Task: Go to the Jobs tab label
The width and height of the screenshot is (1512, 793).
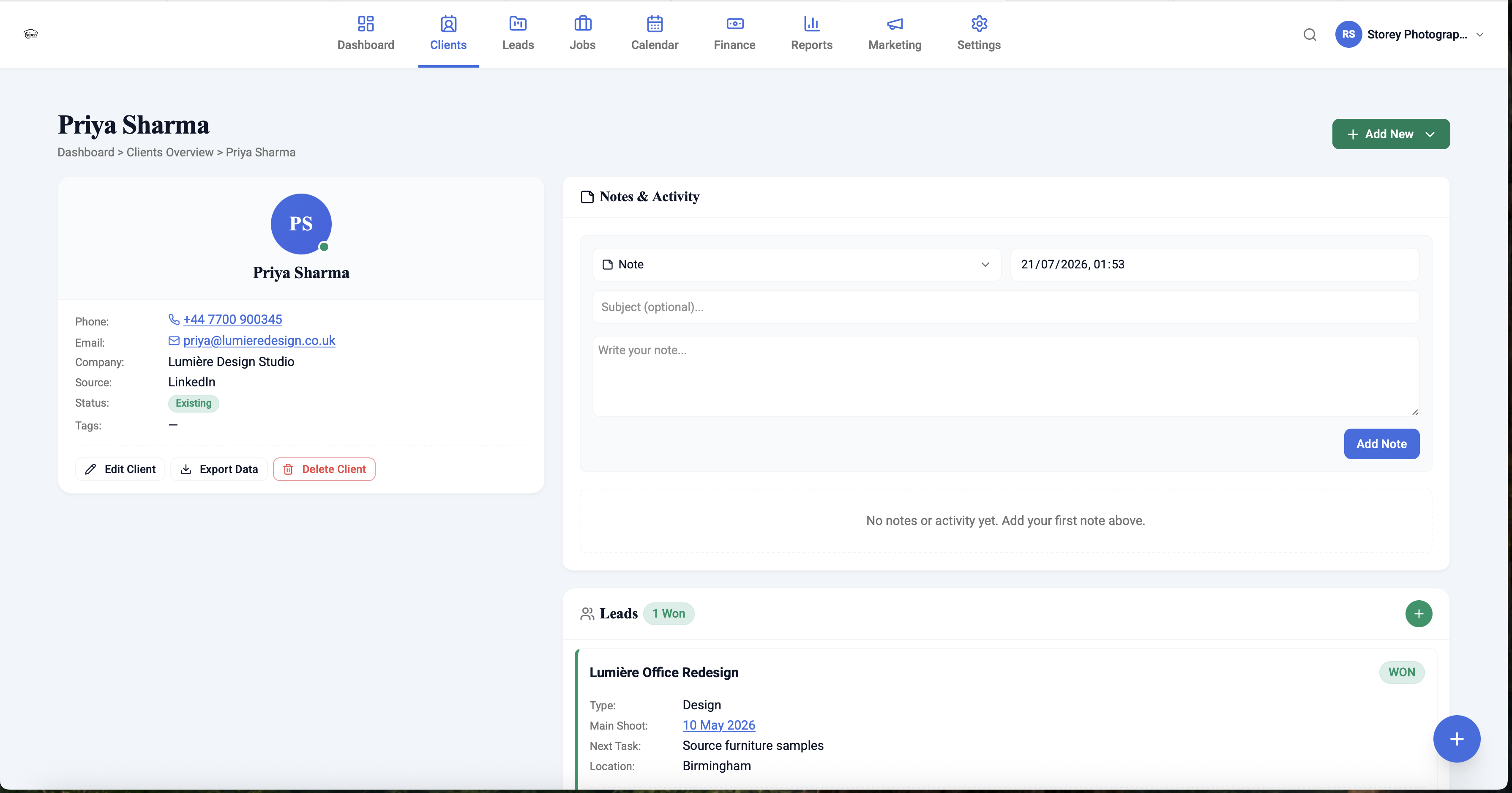Action: [582, 45]
